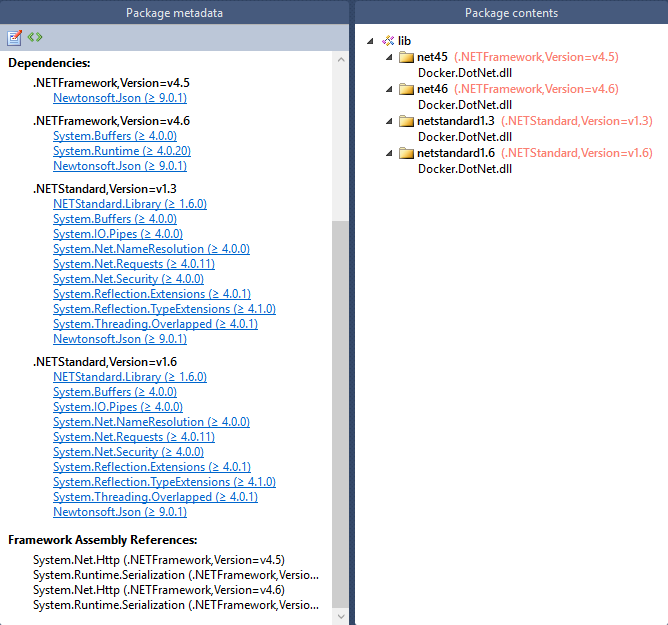
Task: Select Docker.DotNet.dll under net46
Action: pyautogui.click(x=465, y=105)
